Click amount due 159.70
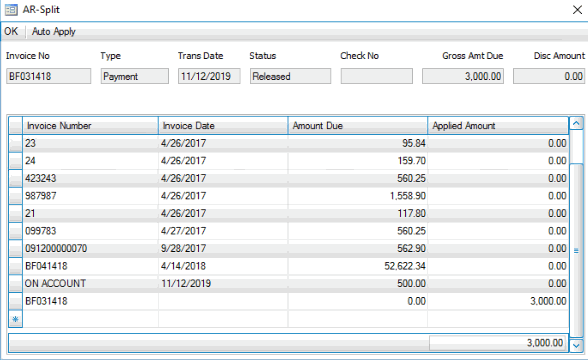The height and width of the screenshot is (360, 588). tap(358, 161)
